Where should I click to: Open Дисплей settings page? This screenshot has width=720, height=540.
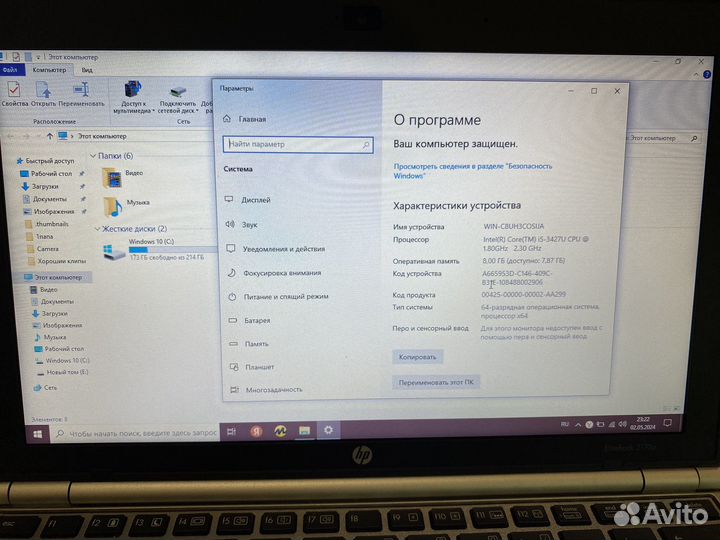pyautogui.click(x=256, y=200)
